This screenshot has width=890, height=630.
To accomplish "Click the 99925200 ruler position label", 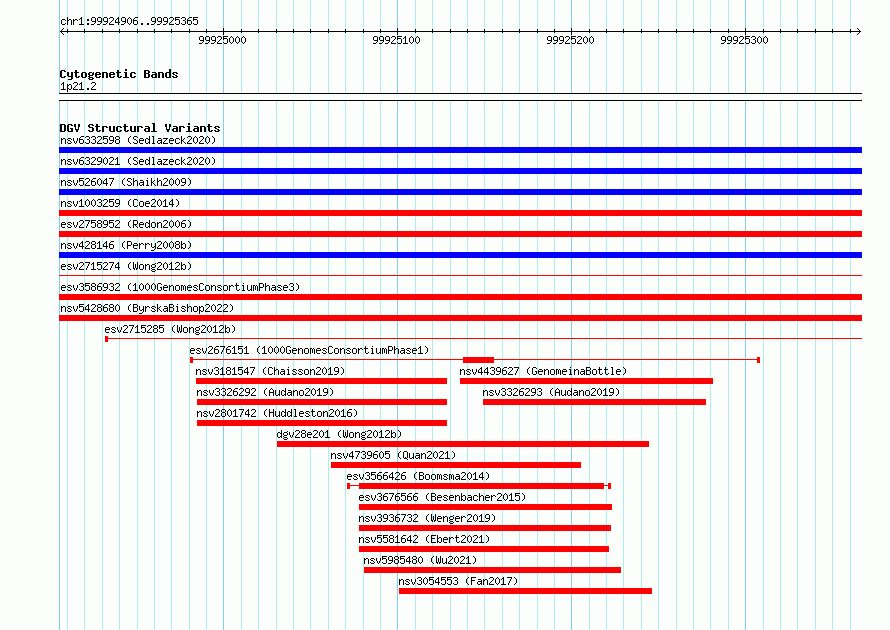I will 570,40.
